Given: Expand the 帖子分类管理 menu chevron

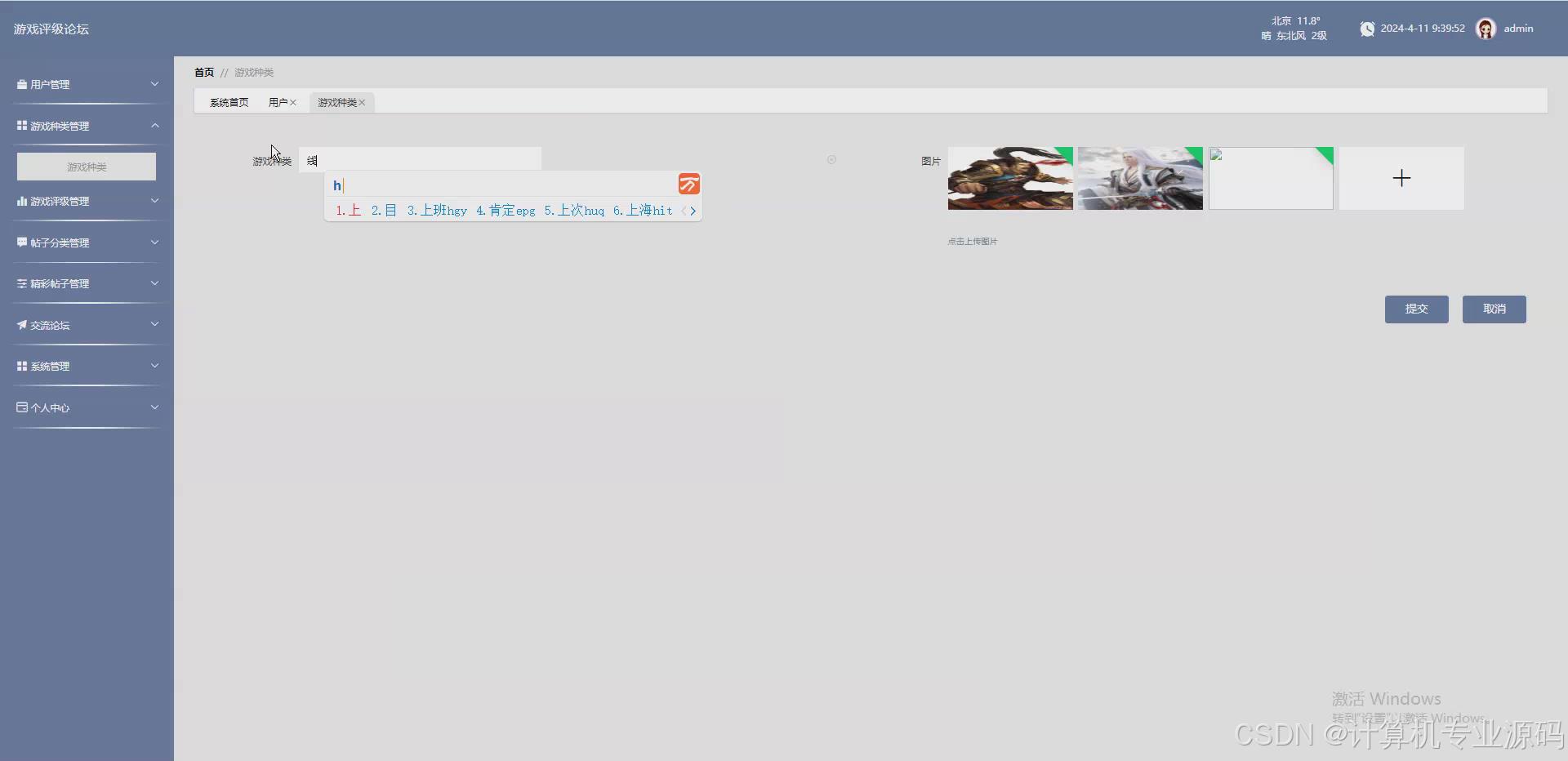Looking at the screenshot, I should tap(154, 243).
